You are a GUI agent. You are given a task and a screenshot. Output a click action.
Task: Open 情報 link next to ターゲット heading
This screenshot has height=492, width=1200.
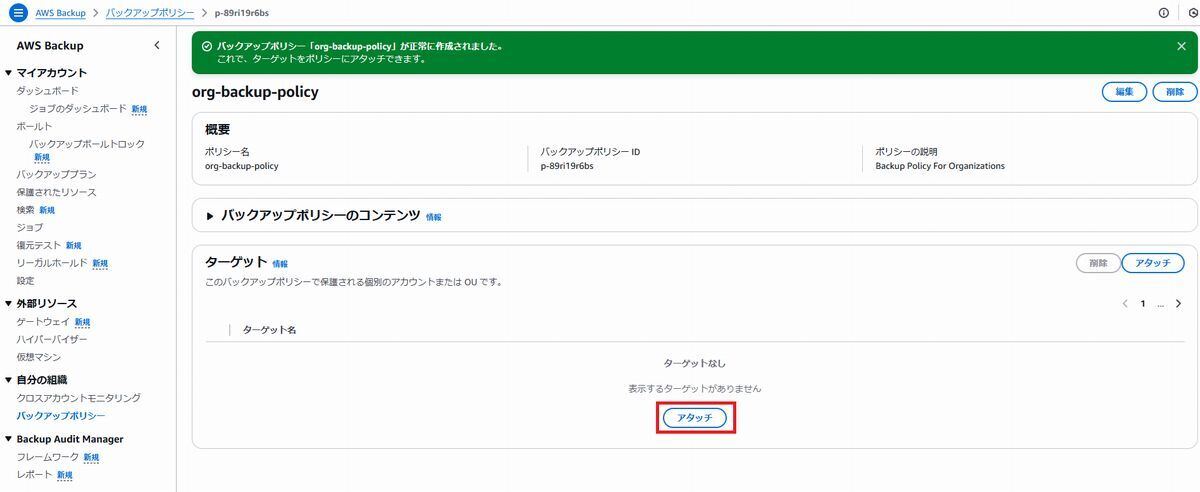tap(280, 264)
